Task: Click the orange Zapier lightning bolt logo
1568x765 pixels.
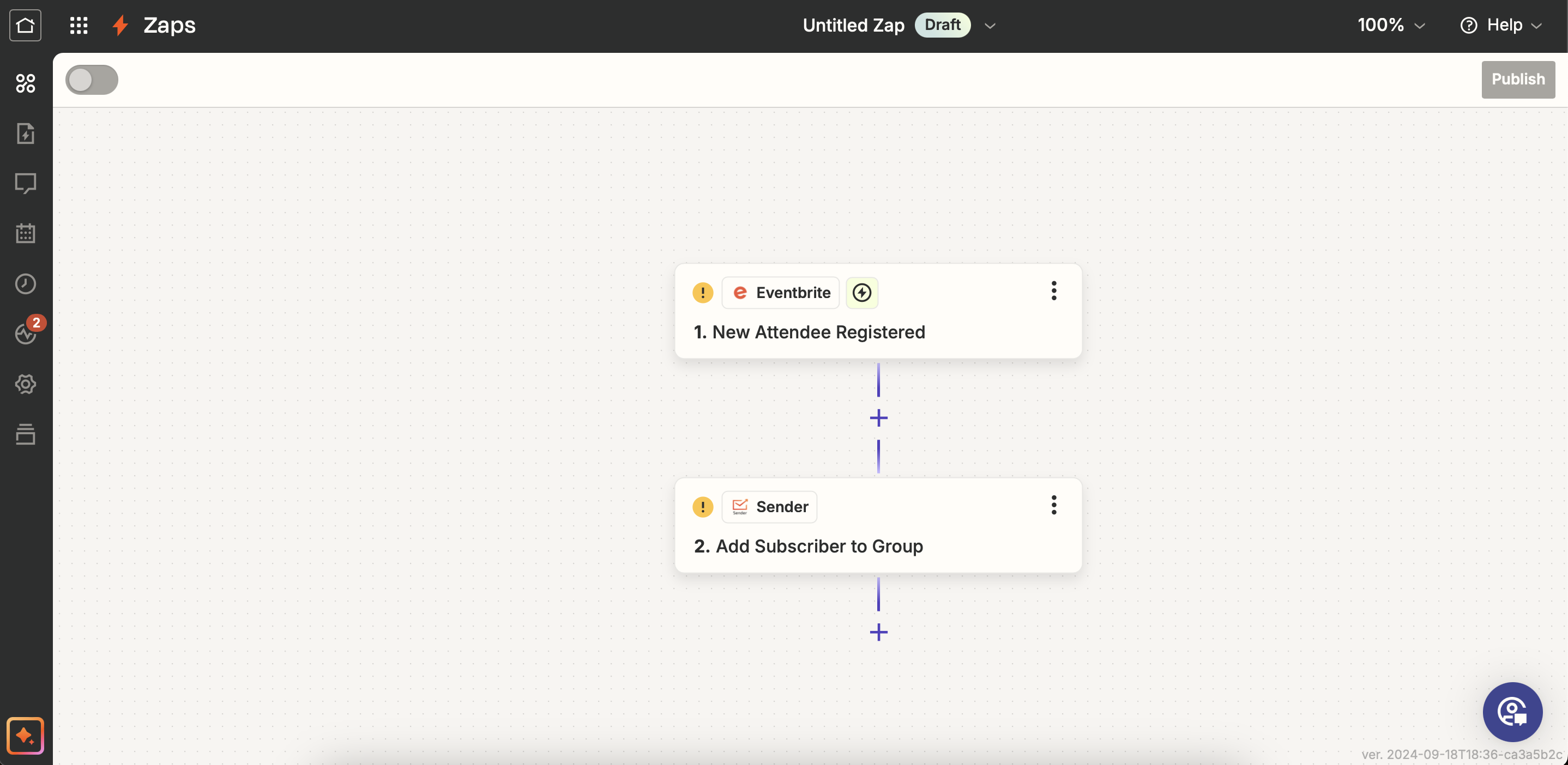Action: pyautogui.click(x=120, y=25)
